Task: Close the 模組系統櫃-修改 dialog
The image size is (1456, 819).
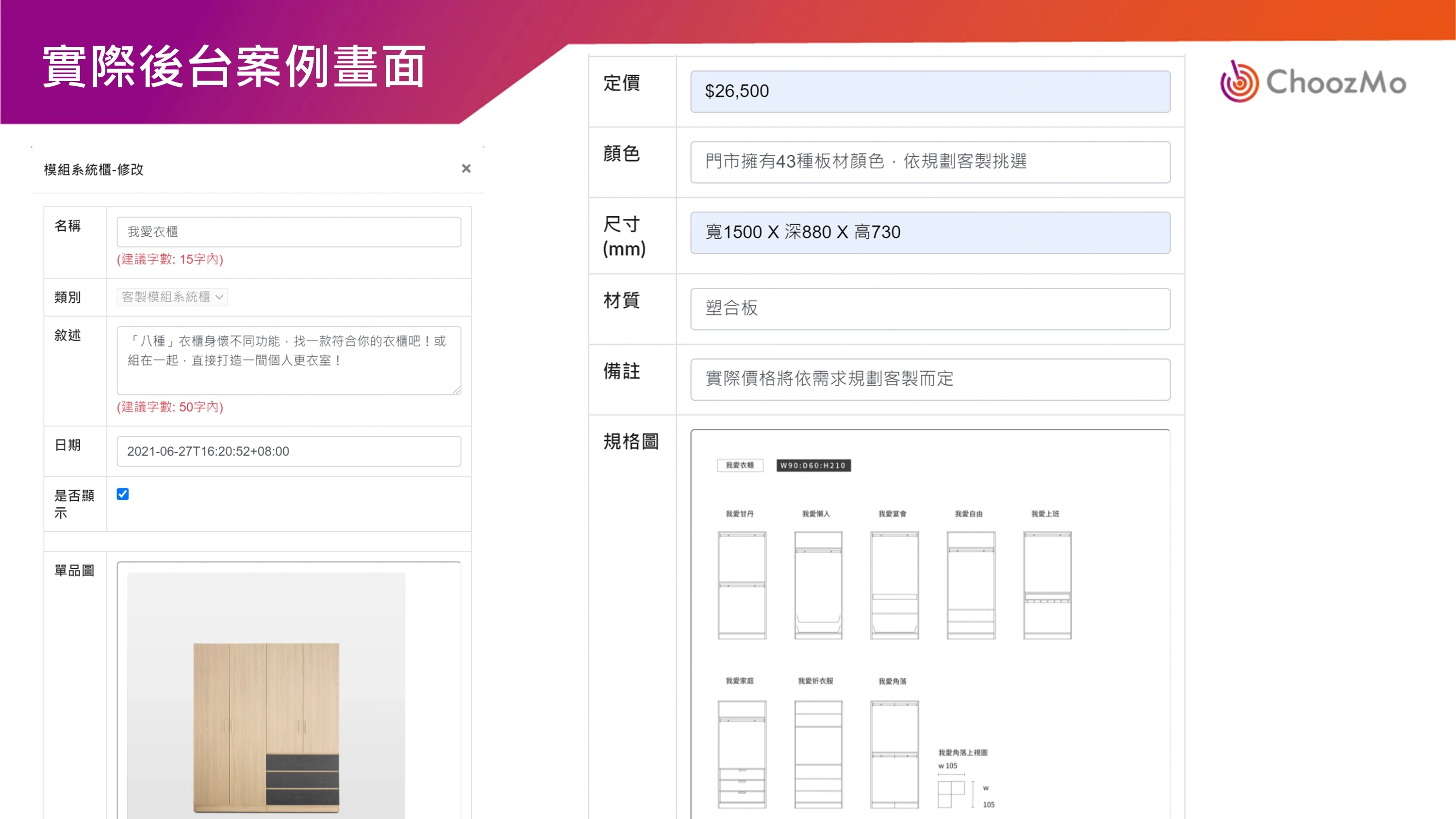Action: [466, 168]
